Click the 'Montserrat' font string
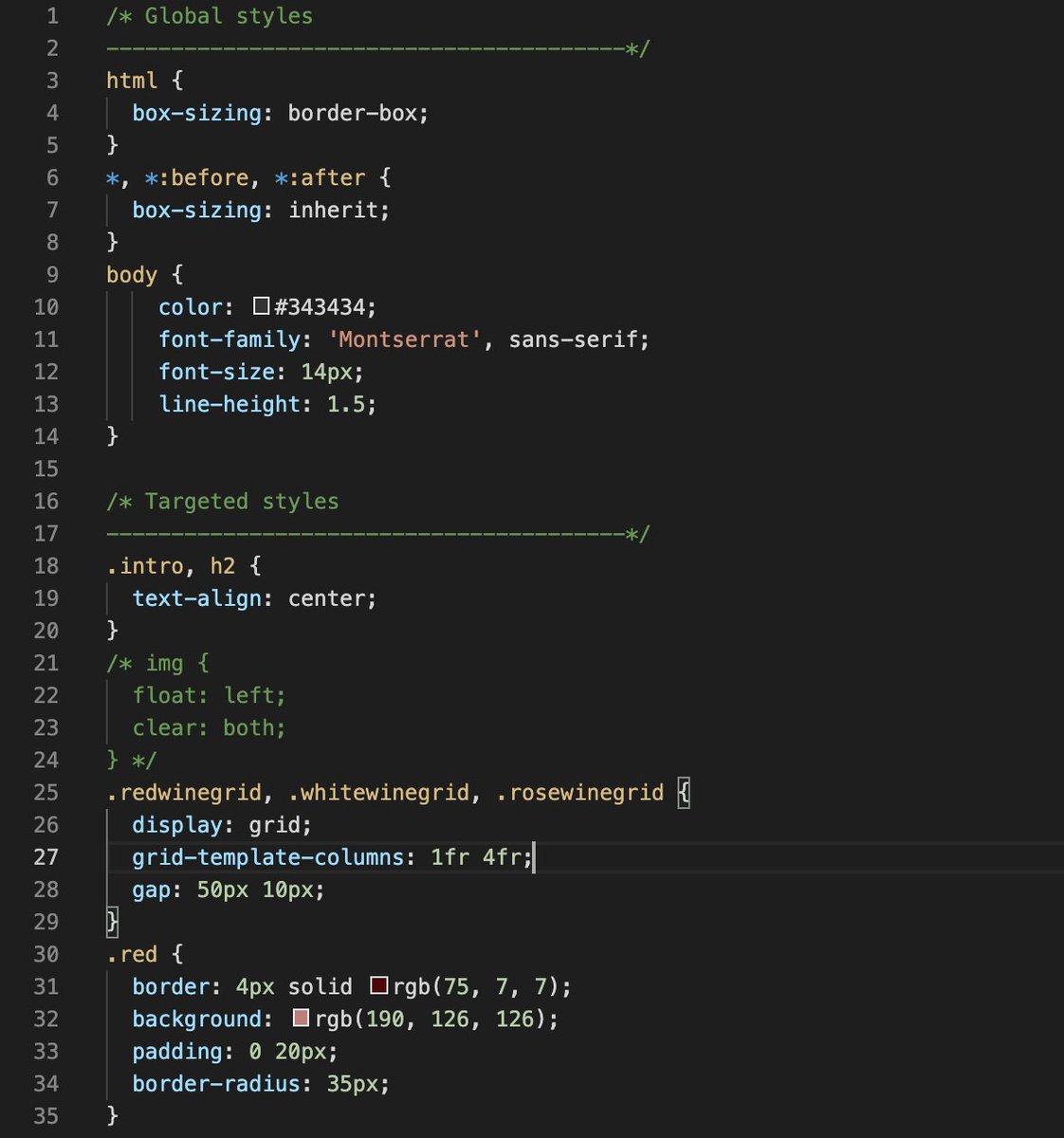This screenshot has width=1064, height=1138. point(404,339)
